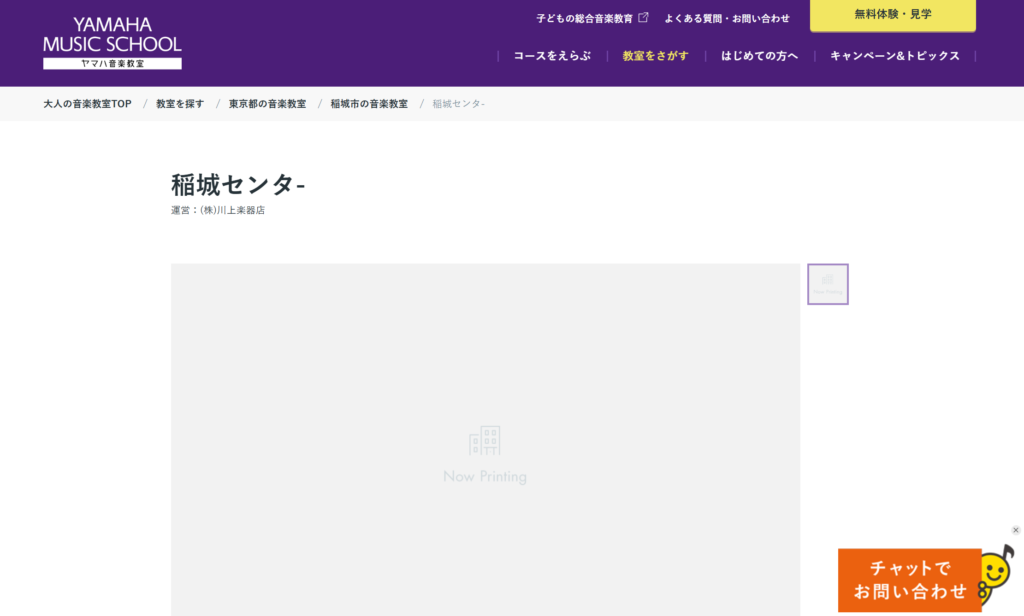This screenshot has height=616, width=1024.
Task: Go to 稲城市の音楽教室 breadcrumb
Action: pos(369,104)
